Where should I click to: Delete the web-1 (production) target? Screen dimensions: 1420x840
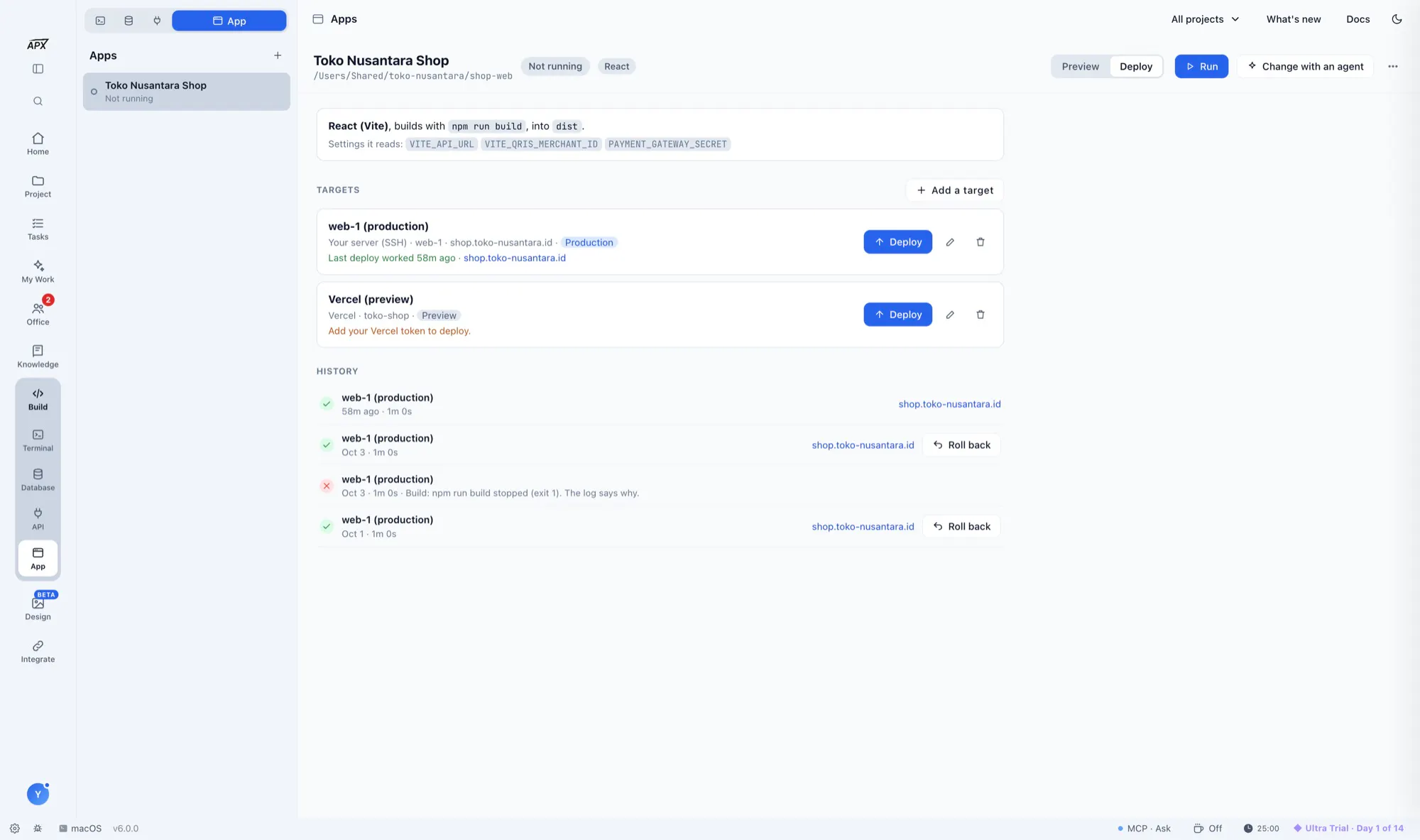(981, 242)
